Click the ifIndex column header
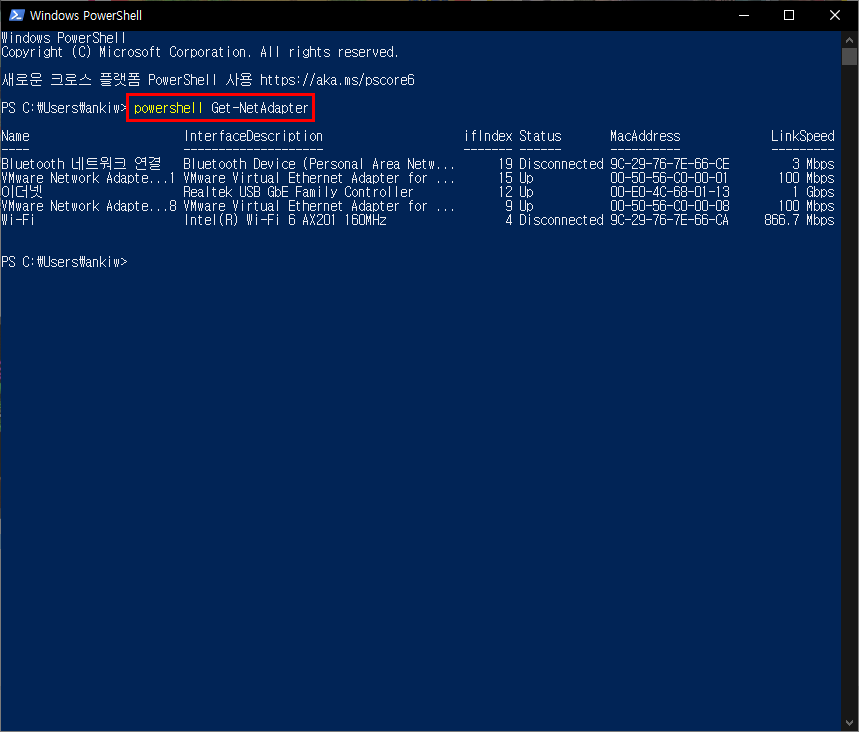This screenshot has height=732, width=859. [488, 136]
